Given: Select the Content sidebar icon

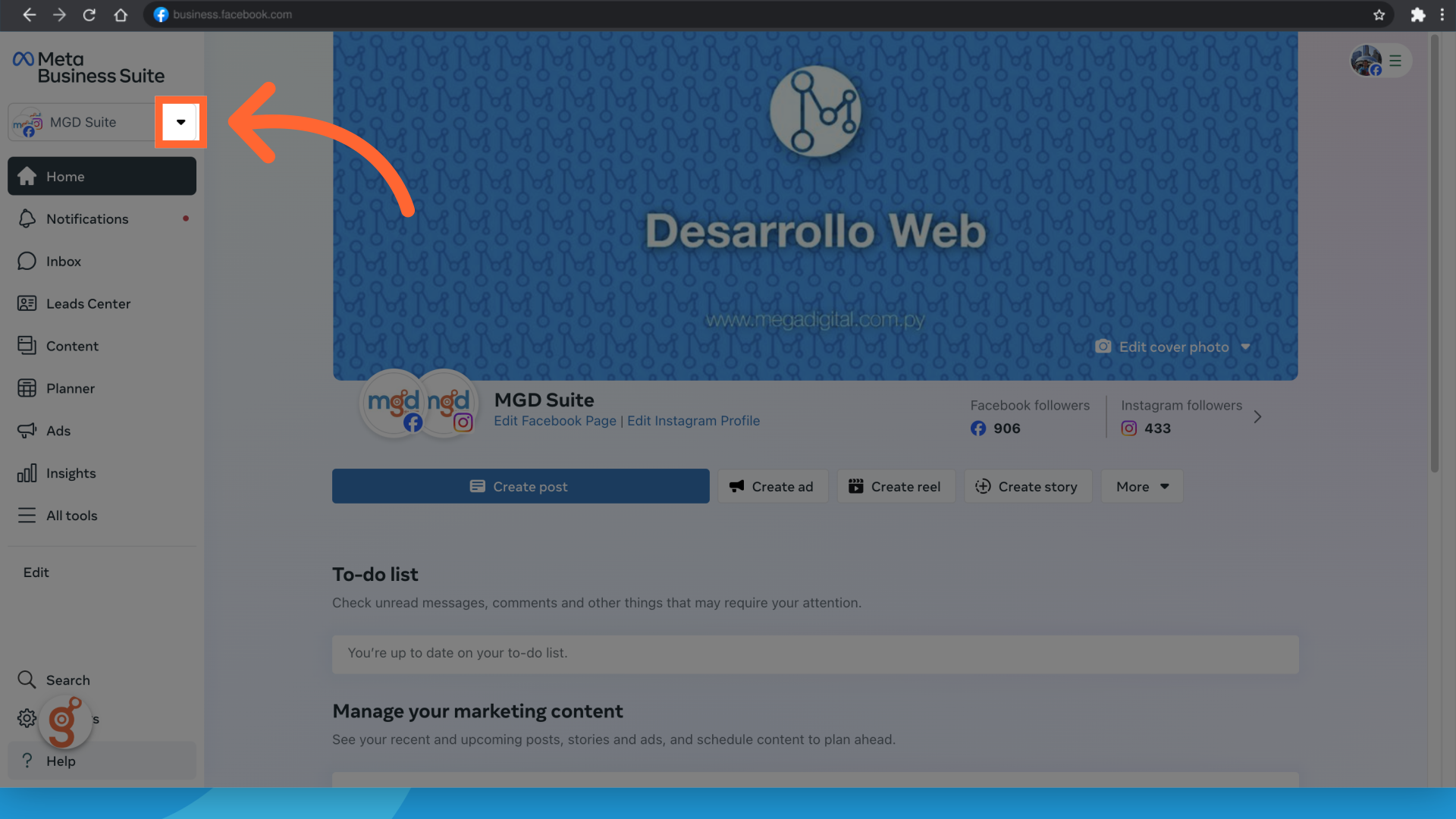Looking at the screenshot, I should pos(27,346).
